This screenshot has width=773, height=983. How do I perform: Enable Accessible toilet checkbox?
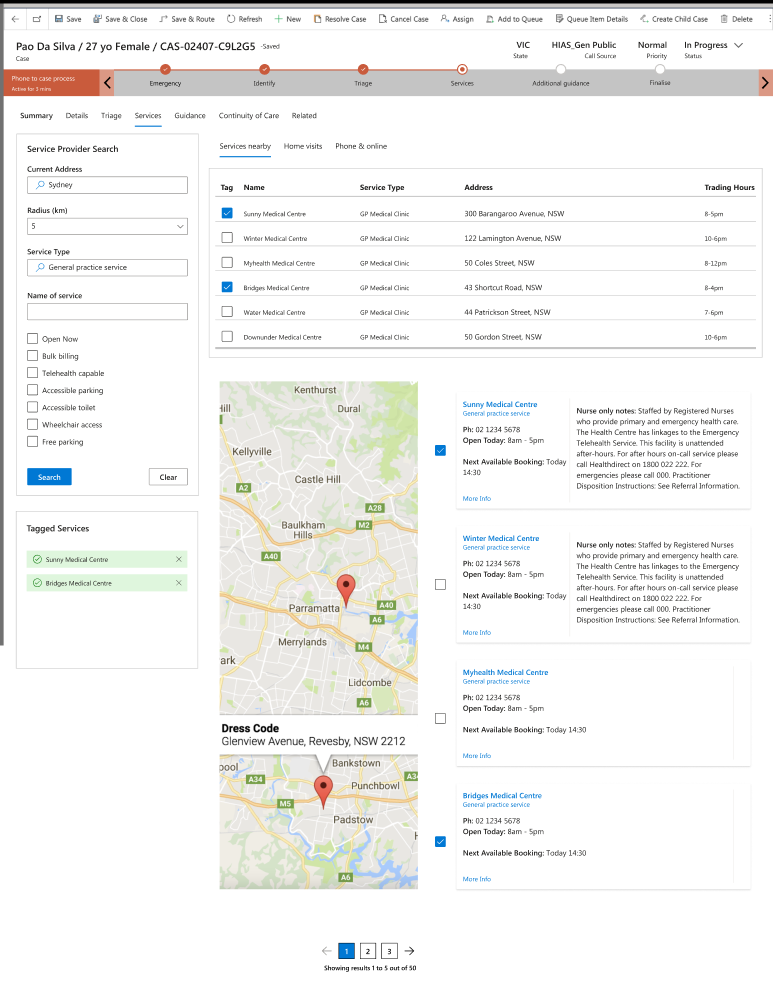33,407
